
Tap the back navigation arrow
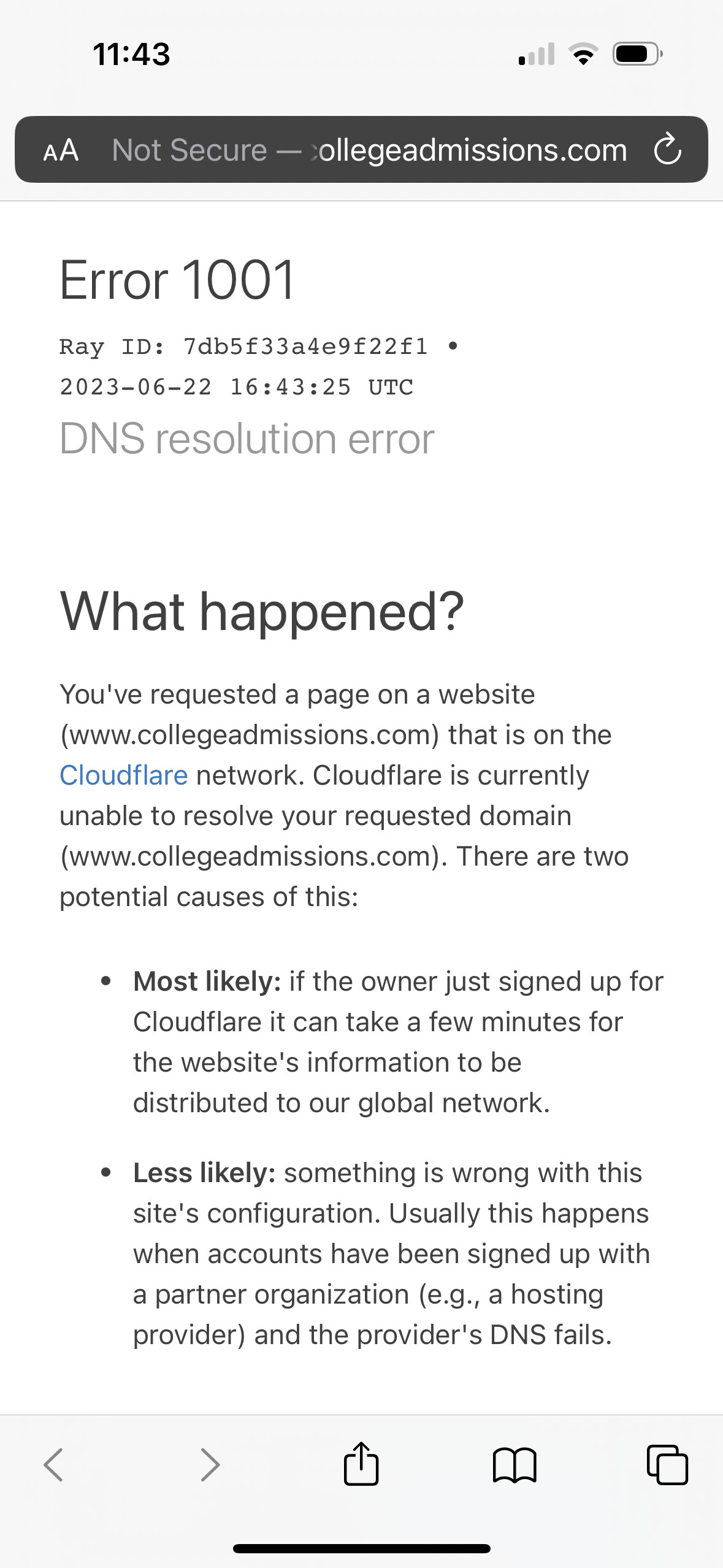point(53,1466)
